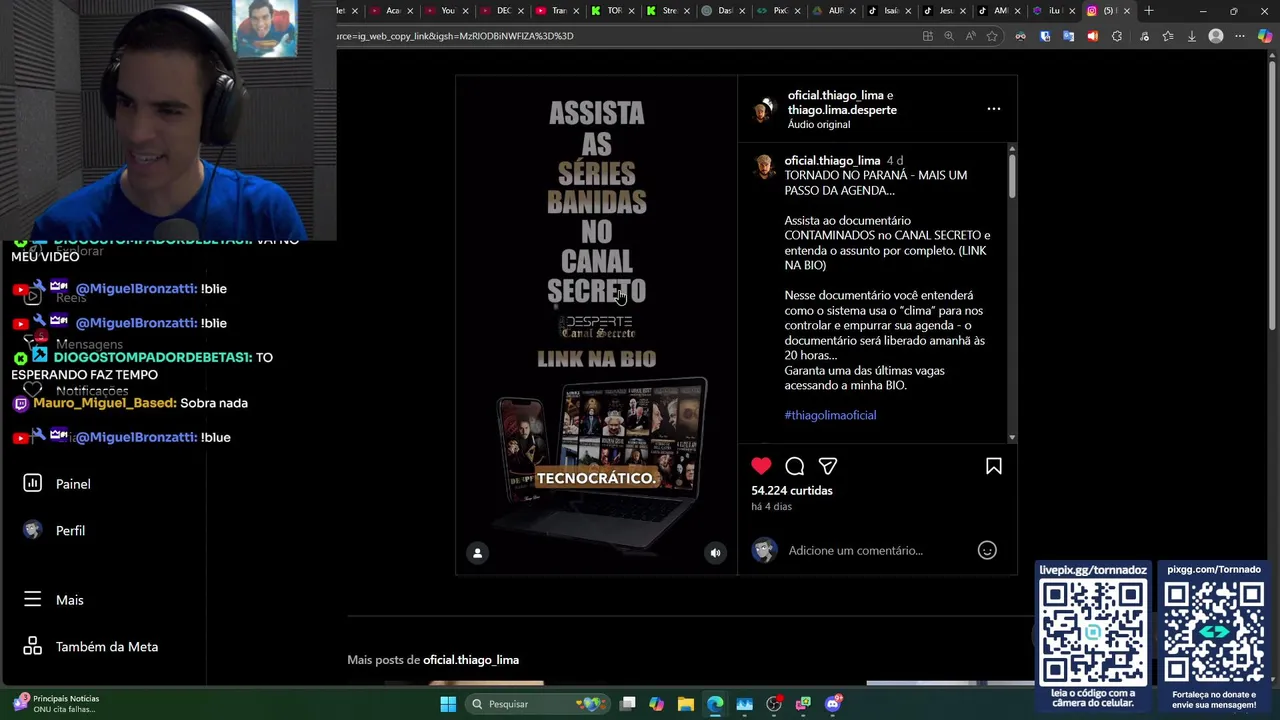Open the Copilot icon in browser toolbar
Viewport: 1280px width, 720px height.
pos(1265,36)
